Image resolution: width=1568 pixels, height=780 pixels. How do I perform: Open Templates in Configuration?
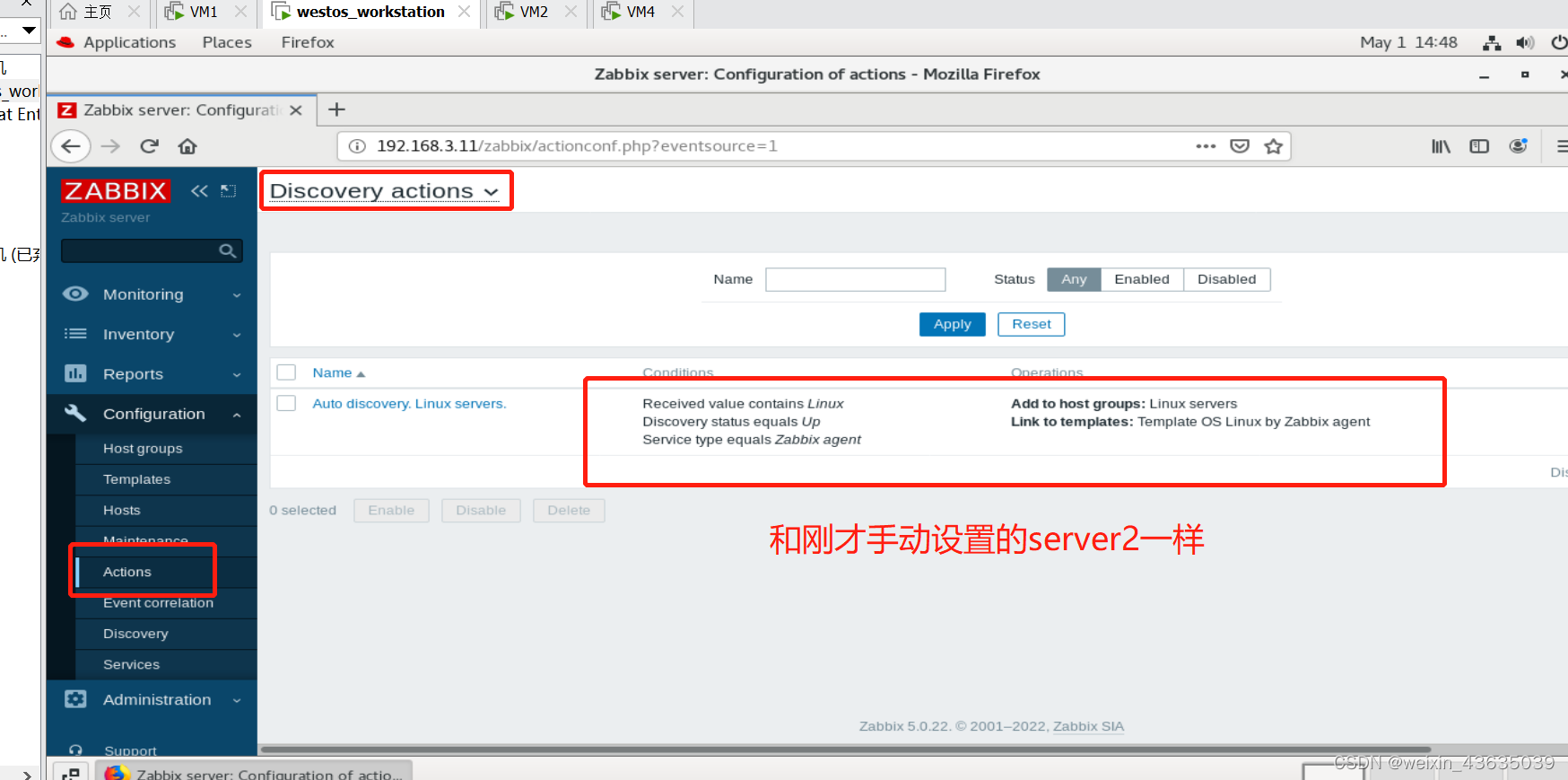click(136, 479)
